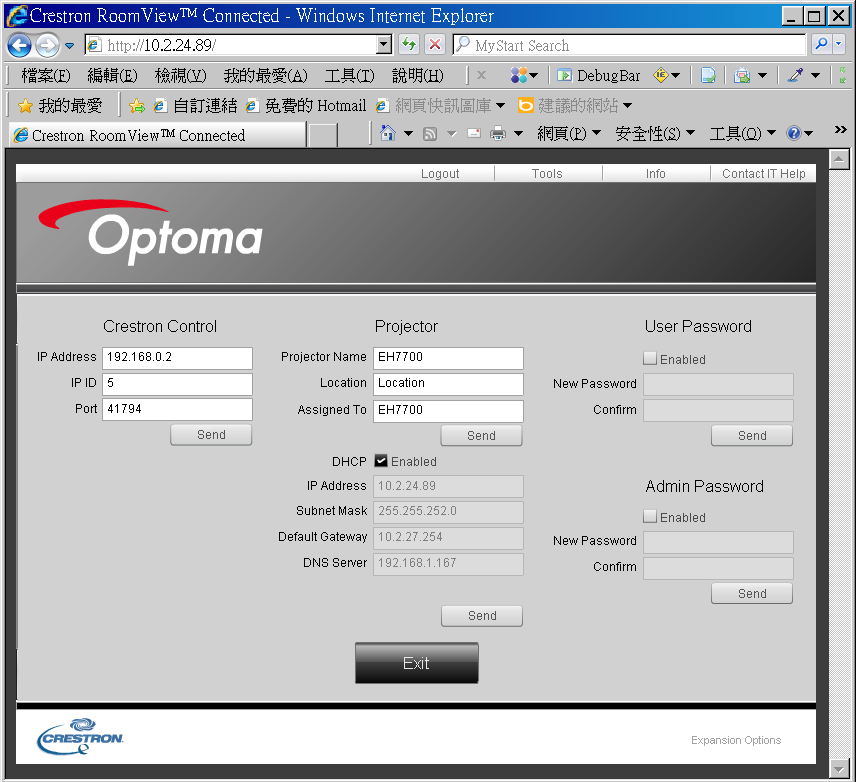Click the Logout link
856x782 pixels.
pos(440,174)
